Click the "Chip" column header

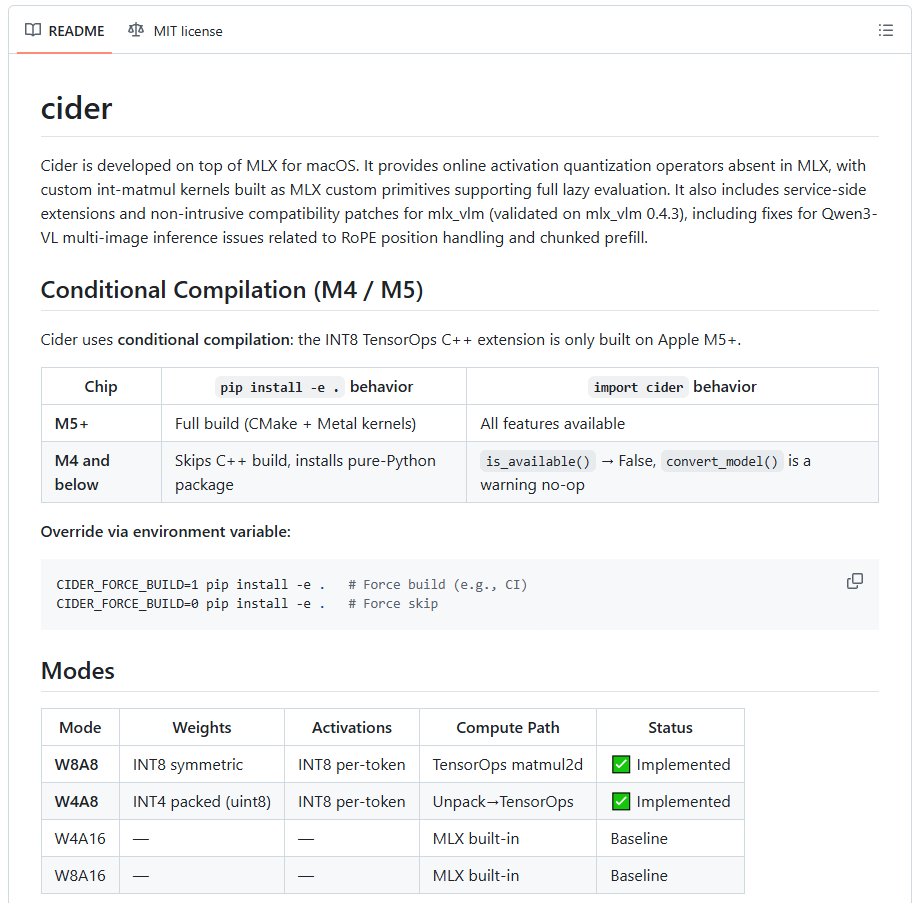pyautogui.click(x=101, y=386)
